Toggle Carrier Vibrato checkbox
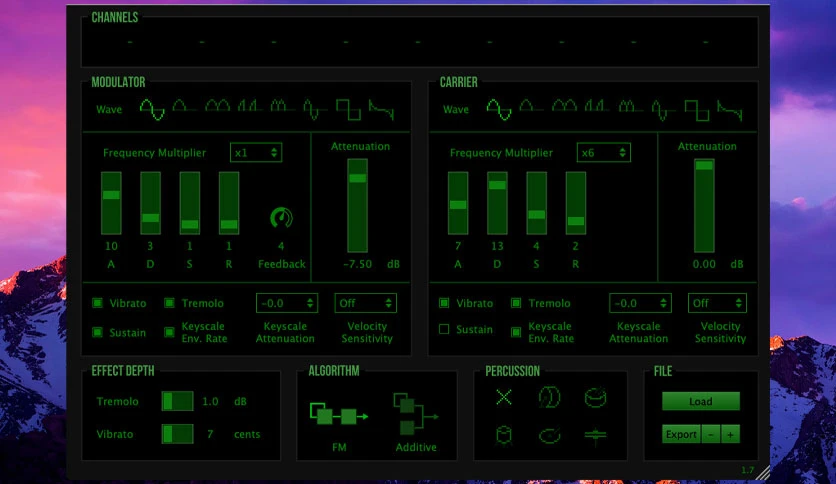Image resolution: width=836 pixels, height=484 pixels. click(444, 303)
